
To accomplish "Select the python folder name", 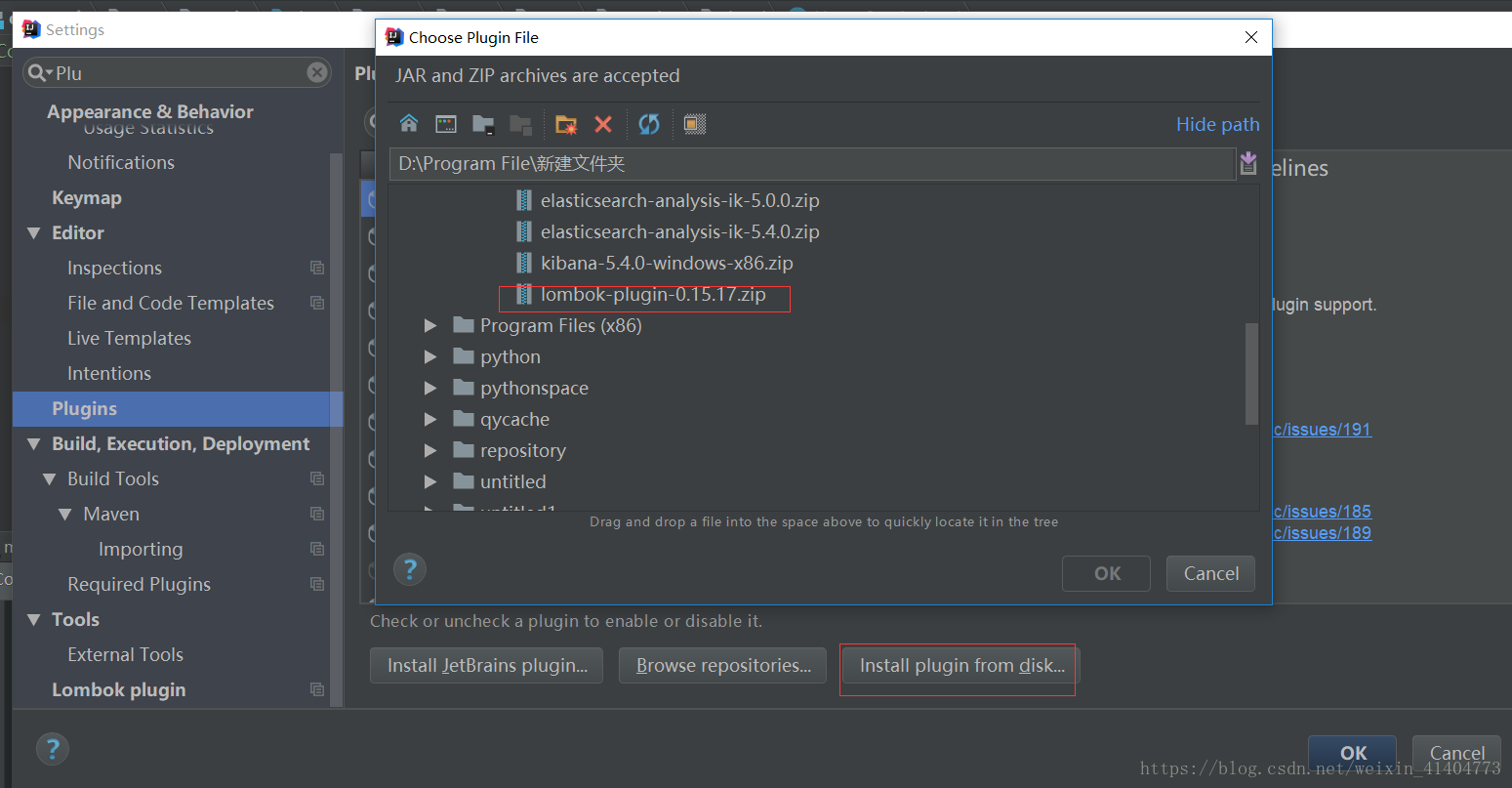I will tap(511, 356).
